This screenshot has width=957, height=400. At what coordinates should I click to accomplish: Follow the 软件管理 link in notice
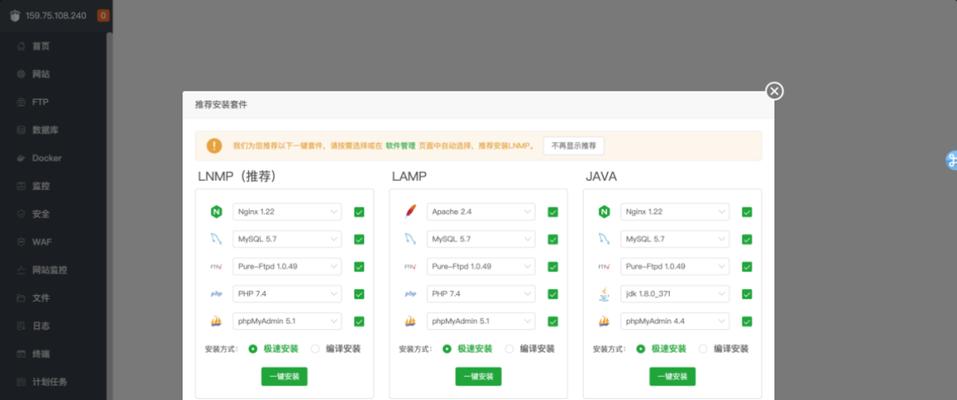coord(400,146)
